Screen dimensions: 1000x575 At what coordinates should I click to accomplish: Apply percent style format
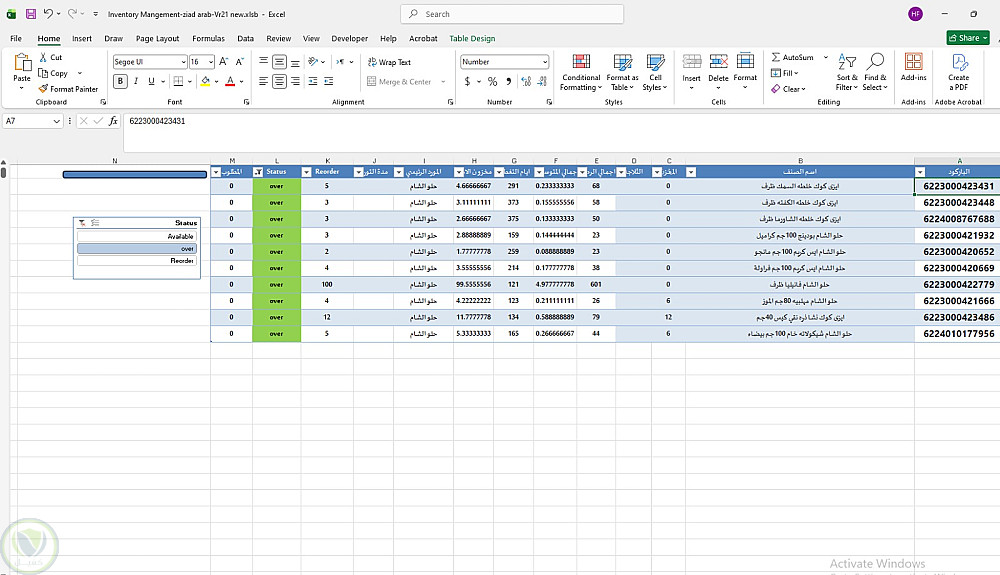click(492, 81)
